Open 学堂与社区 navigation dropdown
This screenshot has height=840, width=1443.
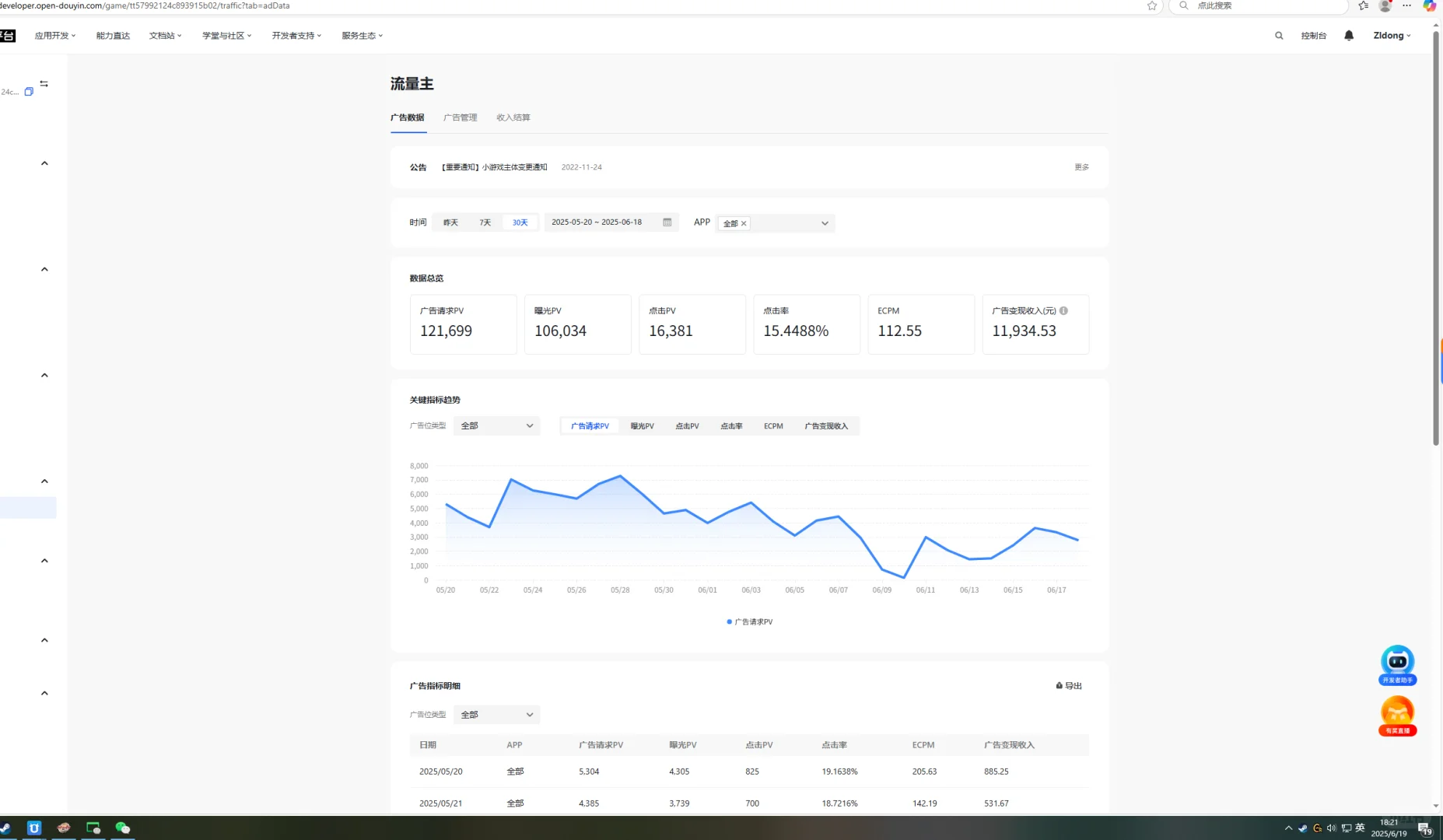coord(227,36)
